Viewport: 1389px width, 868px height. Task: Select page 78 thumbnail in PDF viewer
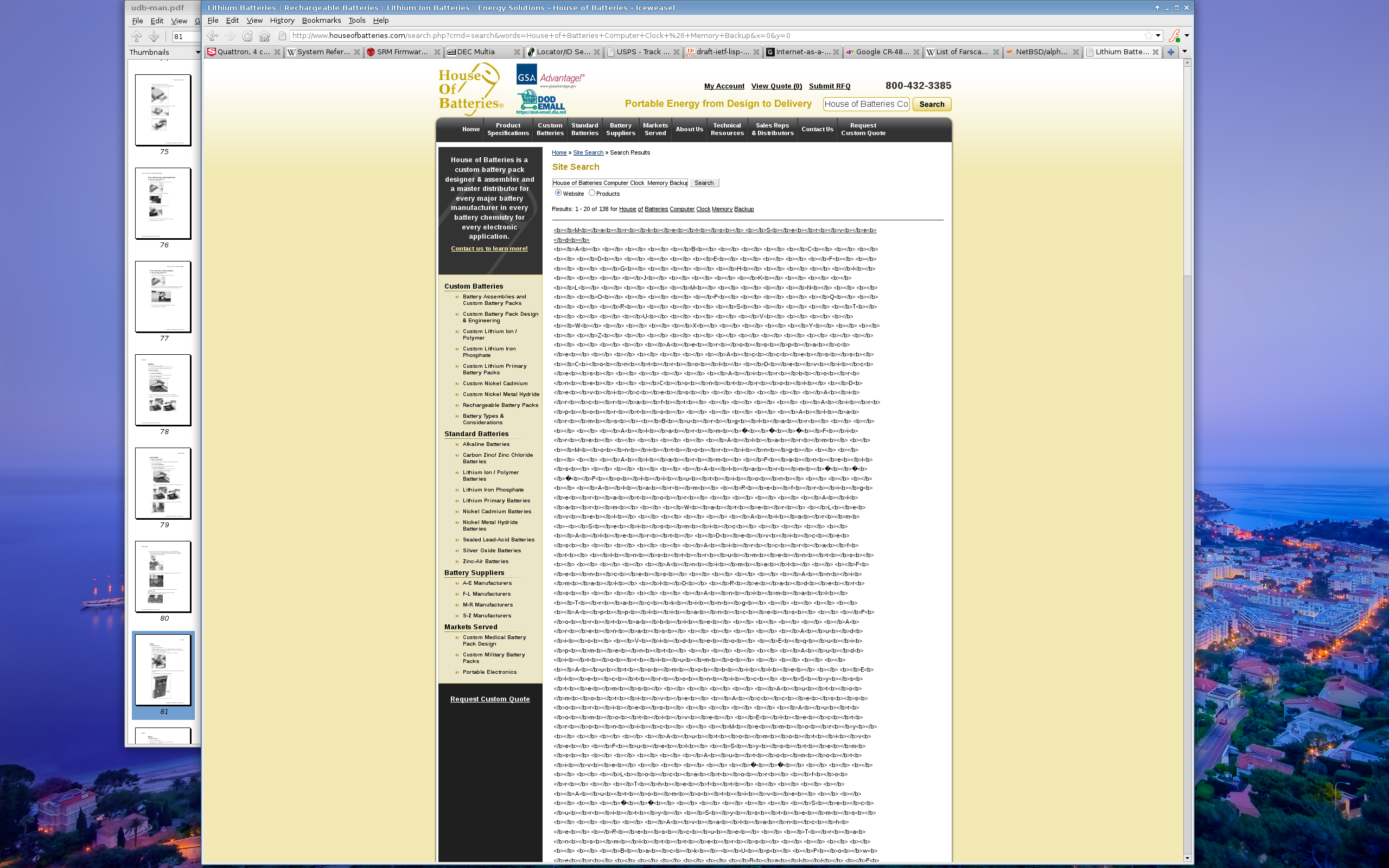tap(163, 391)
